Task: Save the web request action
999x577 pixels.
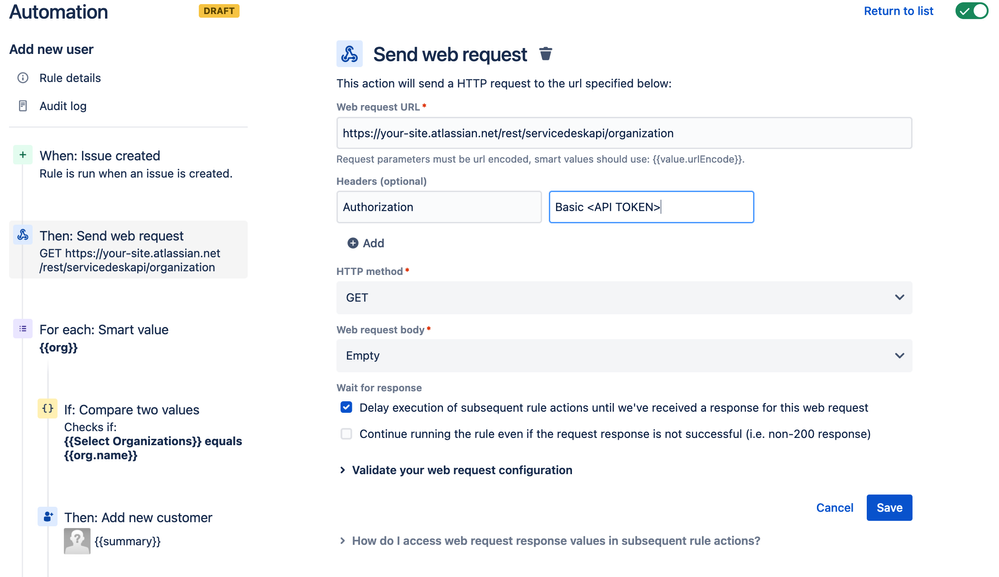Action: 889,508
